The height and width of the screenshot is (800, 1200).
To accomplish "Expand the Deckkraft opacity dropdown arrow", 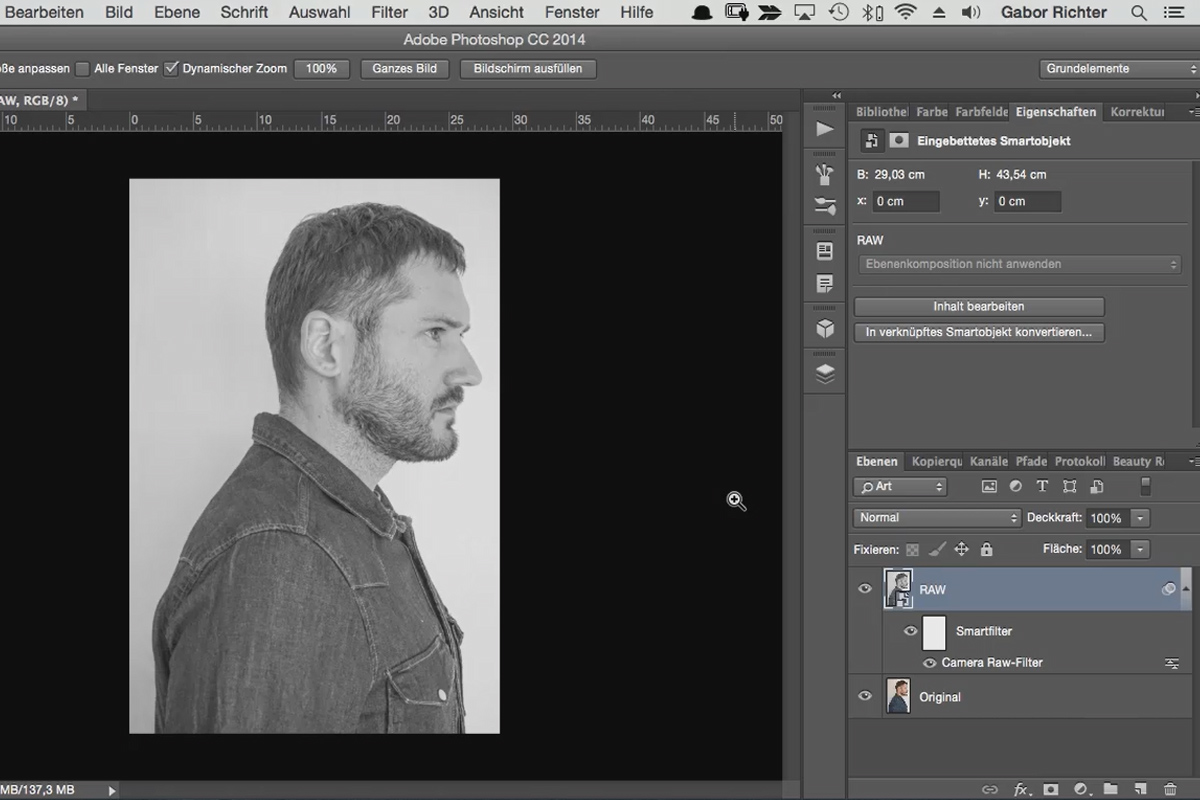I will click(1140, 518).
